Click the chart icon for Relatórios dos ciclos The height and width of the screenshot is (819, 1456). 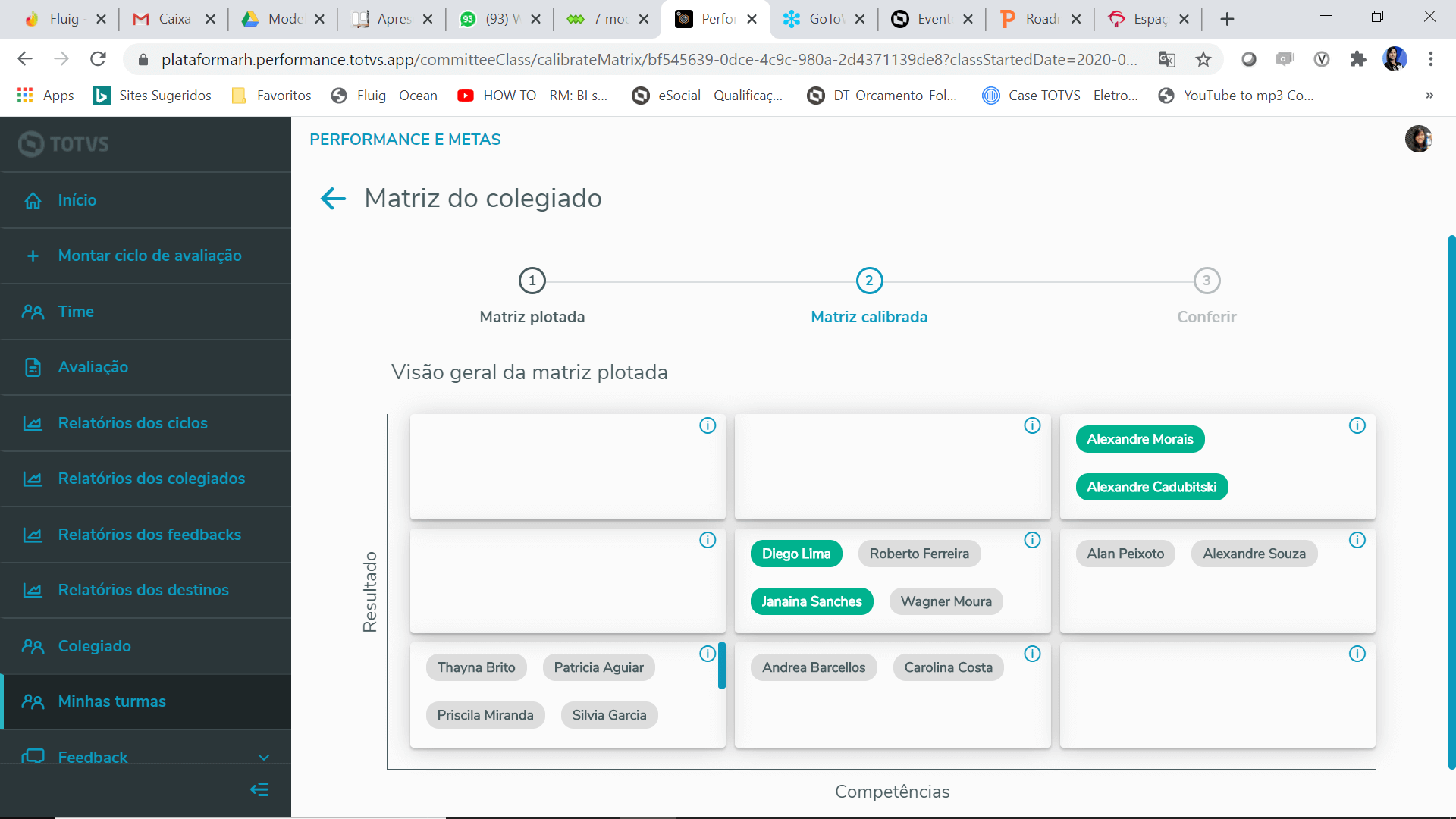[33, 423]
